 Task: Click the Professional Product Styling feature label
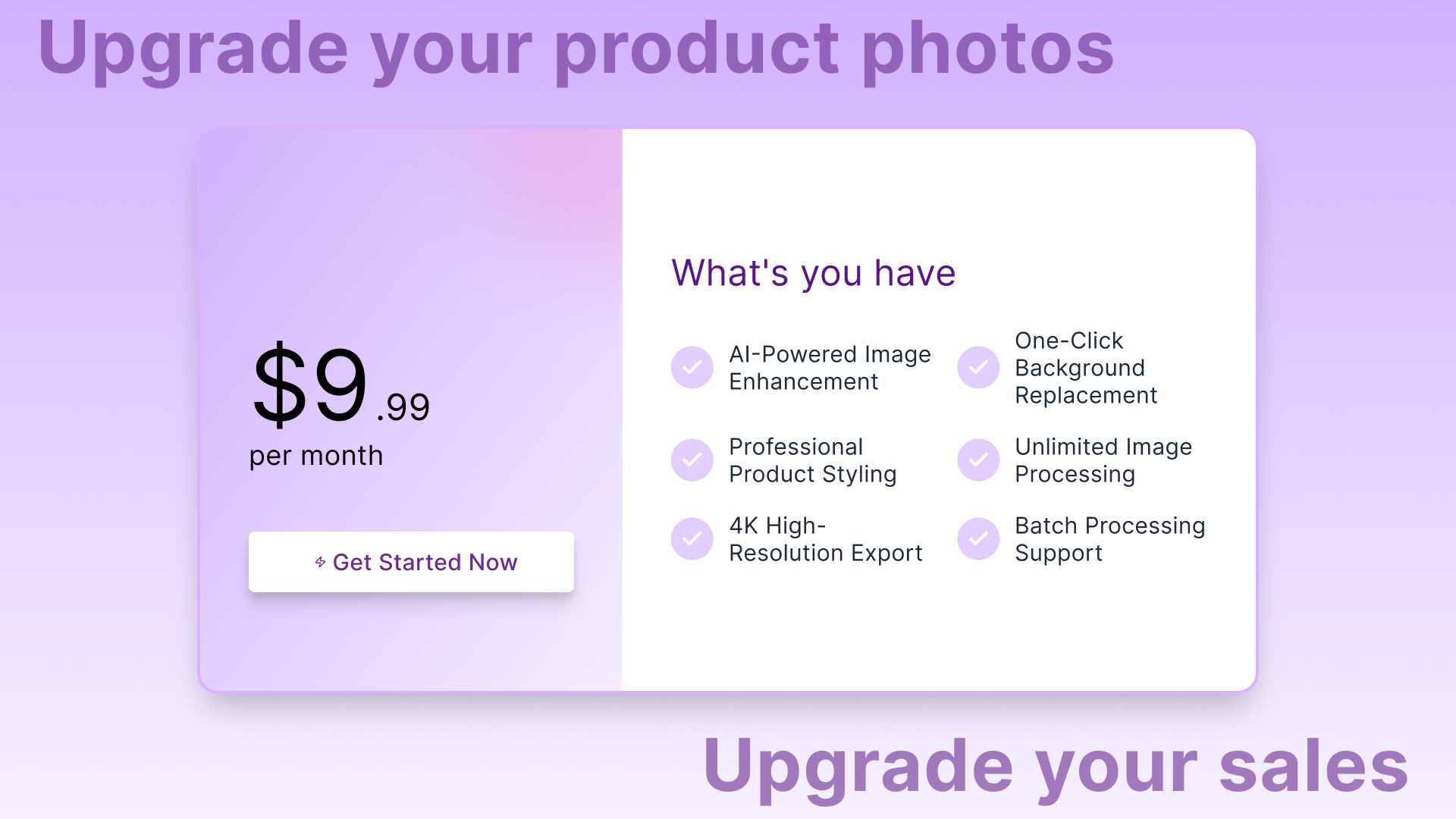[812, 460]
